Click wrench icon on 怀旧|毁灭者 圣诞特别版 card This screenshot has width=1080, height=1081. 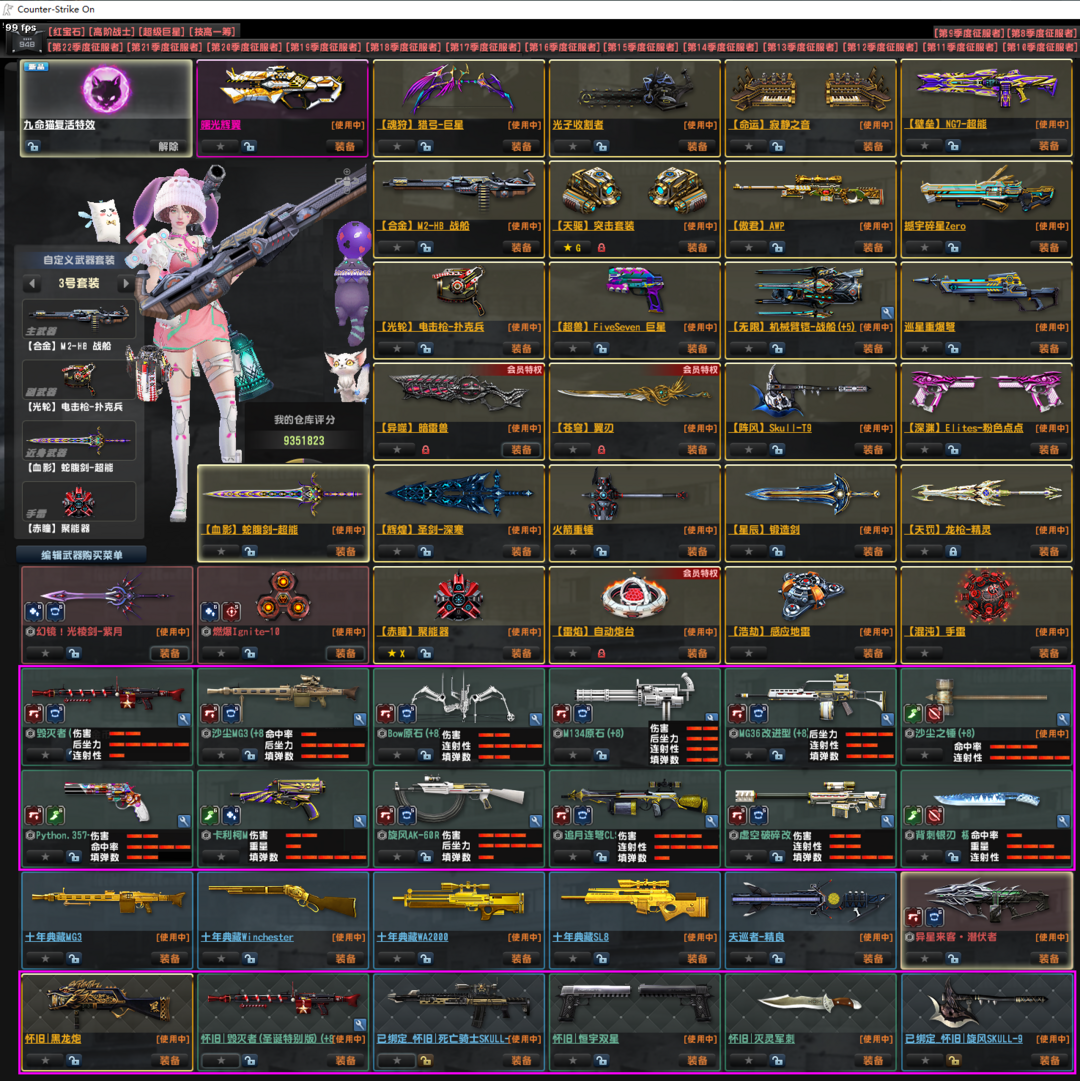coord(359,1024)
